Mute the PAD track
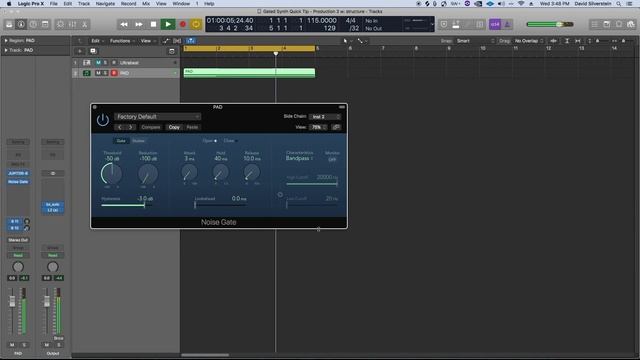Screen dimensions: 640x360 [98, 73]
